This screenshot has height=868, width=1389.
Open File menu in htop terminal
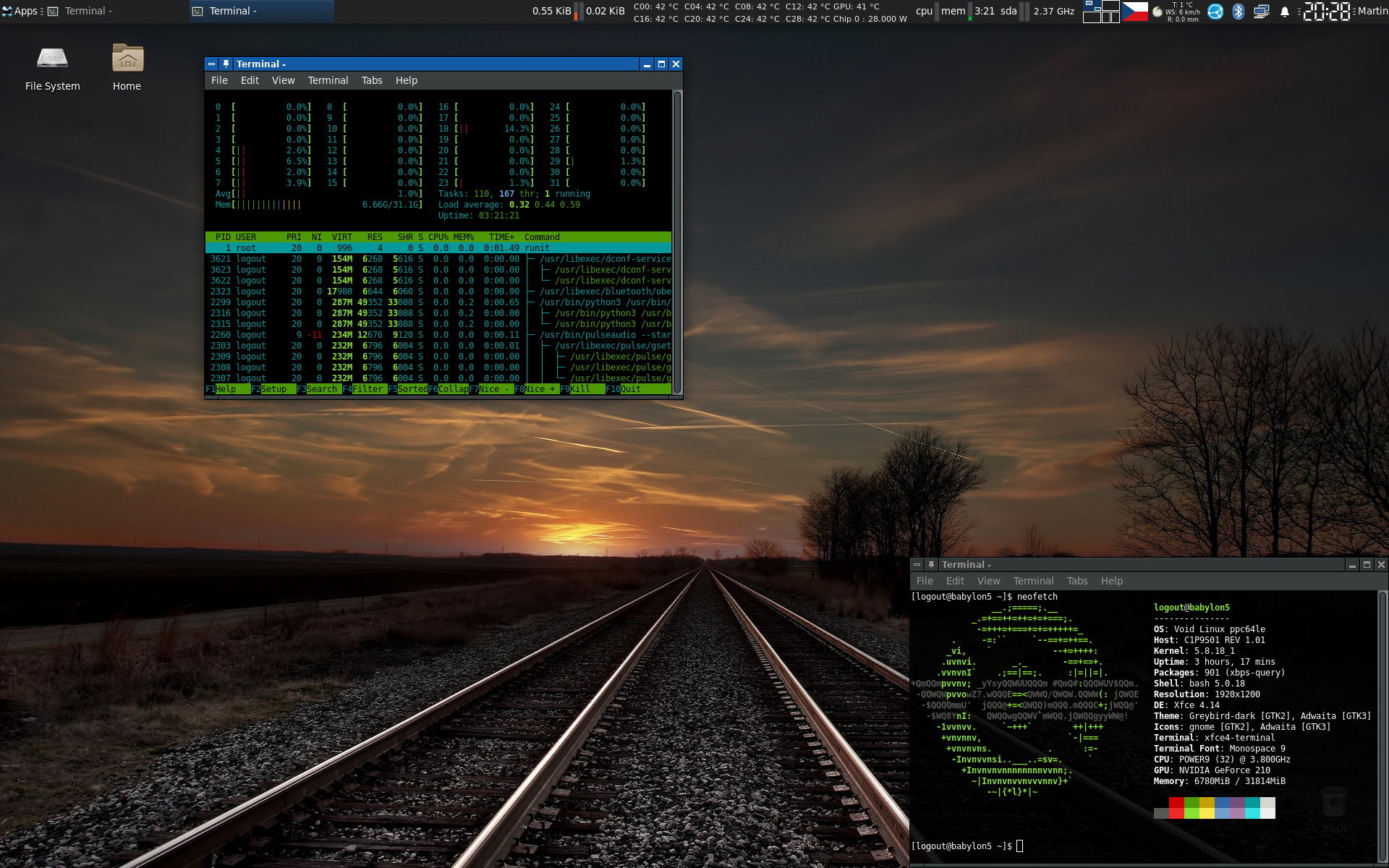[x=219, y=80]
